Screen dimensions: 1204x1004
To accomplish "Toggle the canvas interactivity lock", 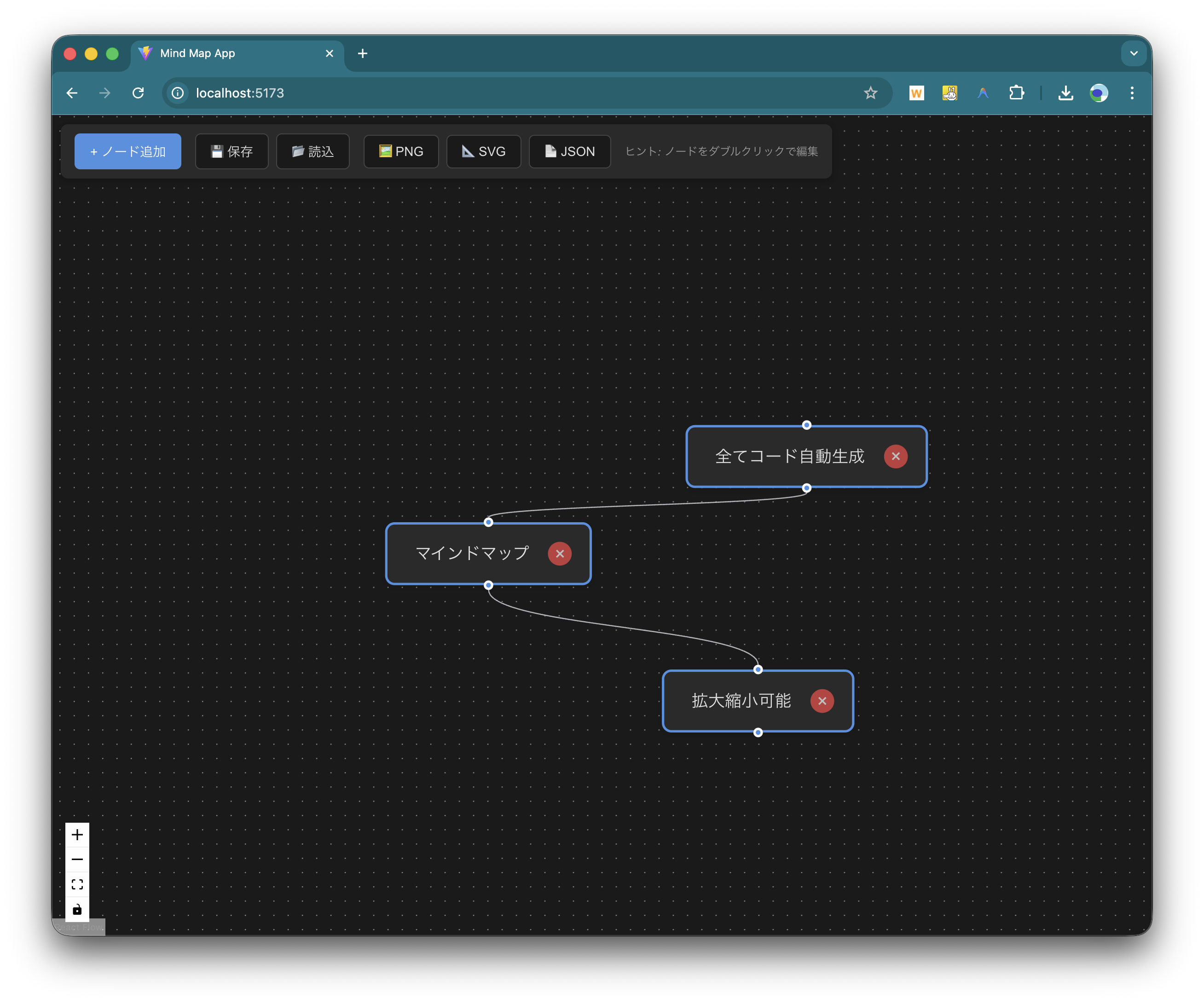I will 77,910.
